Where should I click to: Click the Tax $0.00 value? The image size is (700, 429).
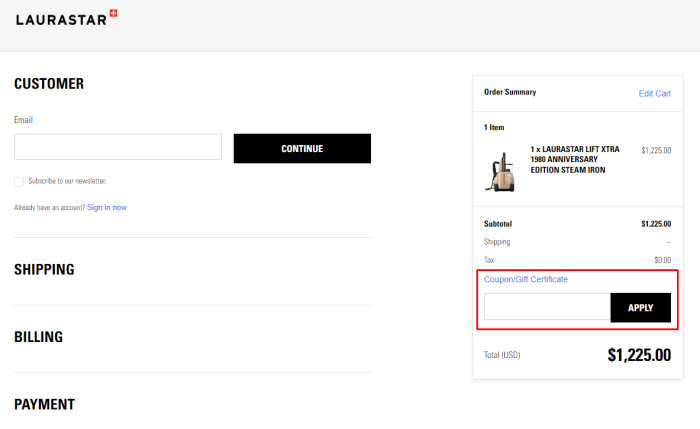click(662, 260)
